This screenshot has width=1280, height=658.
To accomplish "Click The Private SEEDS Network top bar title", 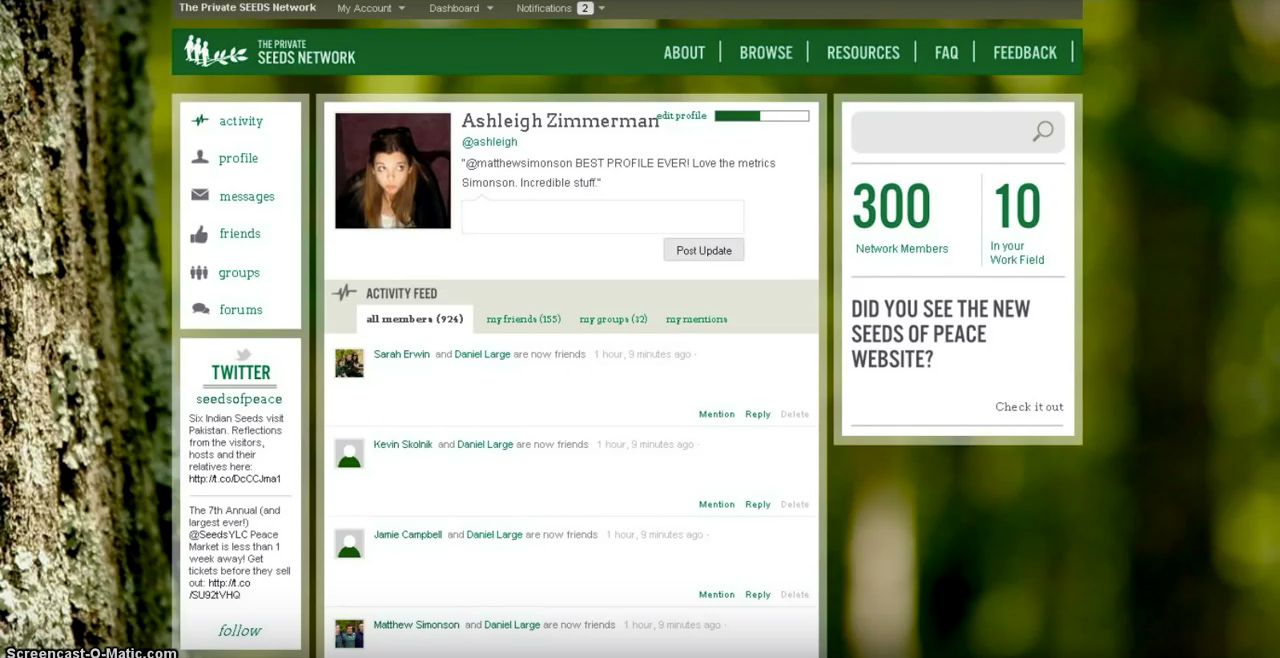I will (x=247, y=8).
